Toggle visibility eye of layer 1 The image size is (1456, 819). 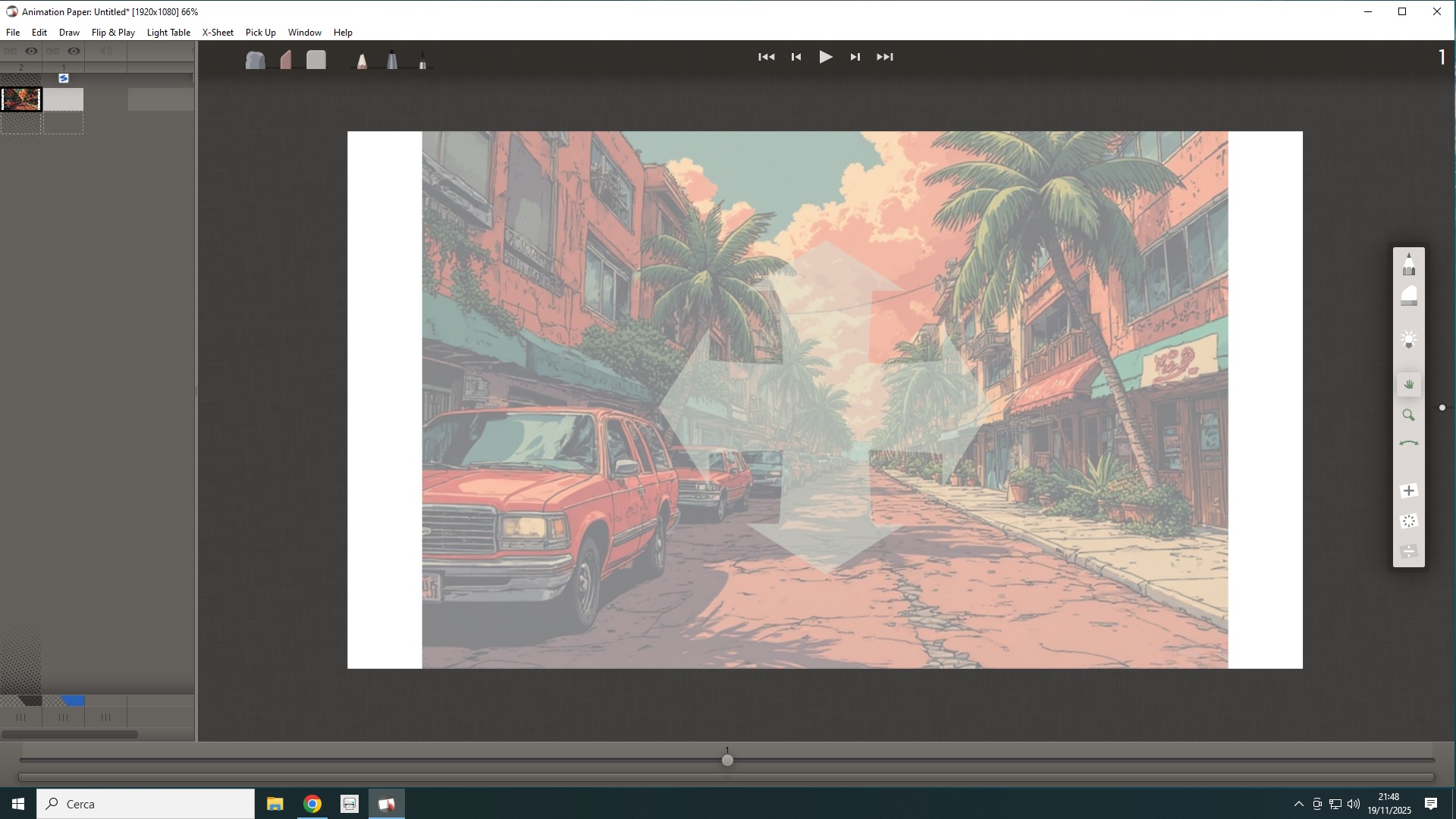[x=74, y=51]
